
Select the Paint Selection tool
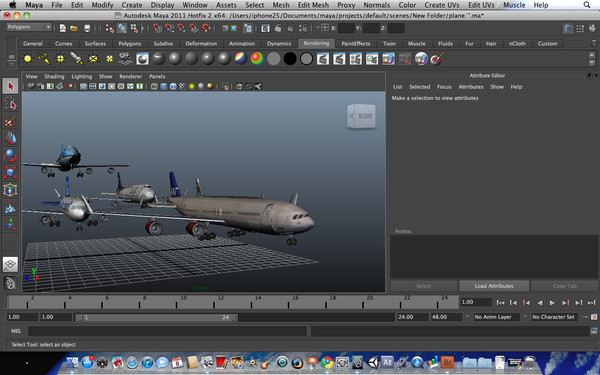pos(10,121)
